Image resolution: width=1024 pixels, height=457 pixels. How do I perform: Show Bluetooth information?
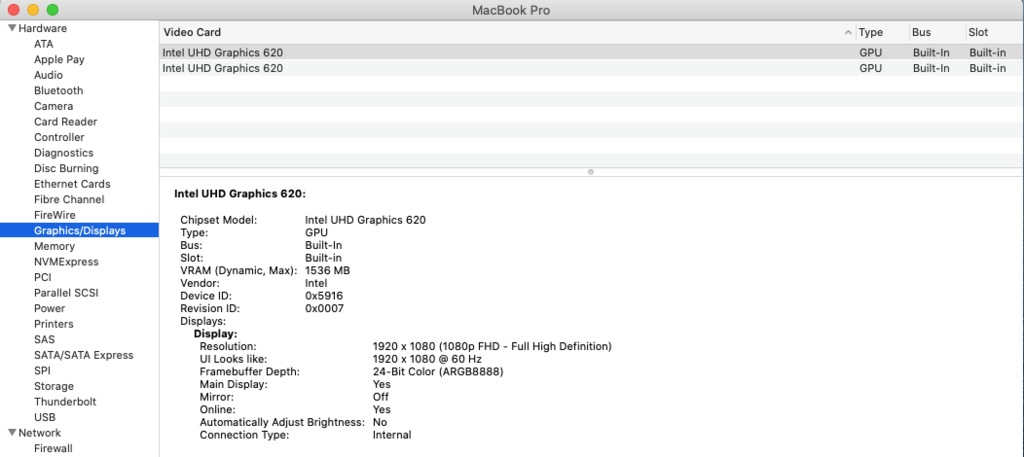pyautogui.click(x=58, y=91)
